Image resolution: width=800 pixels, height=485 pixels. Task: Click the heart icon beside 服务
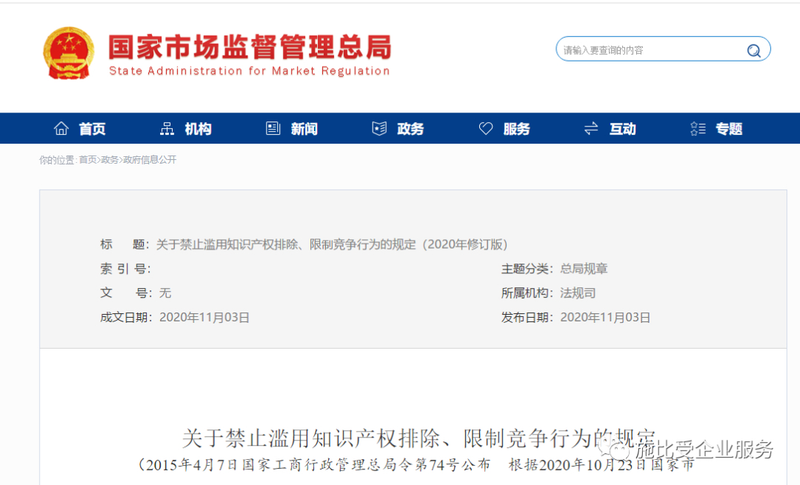pyautogui.click(x=486, y=129)
